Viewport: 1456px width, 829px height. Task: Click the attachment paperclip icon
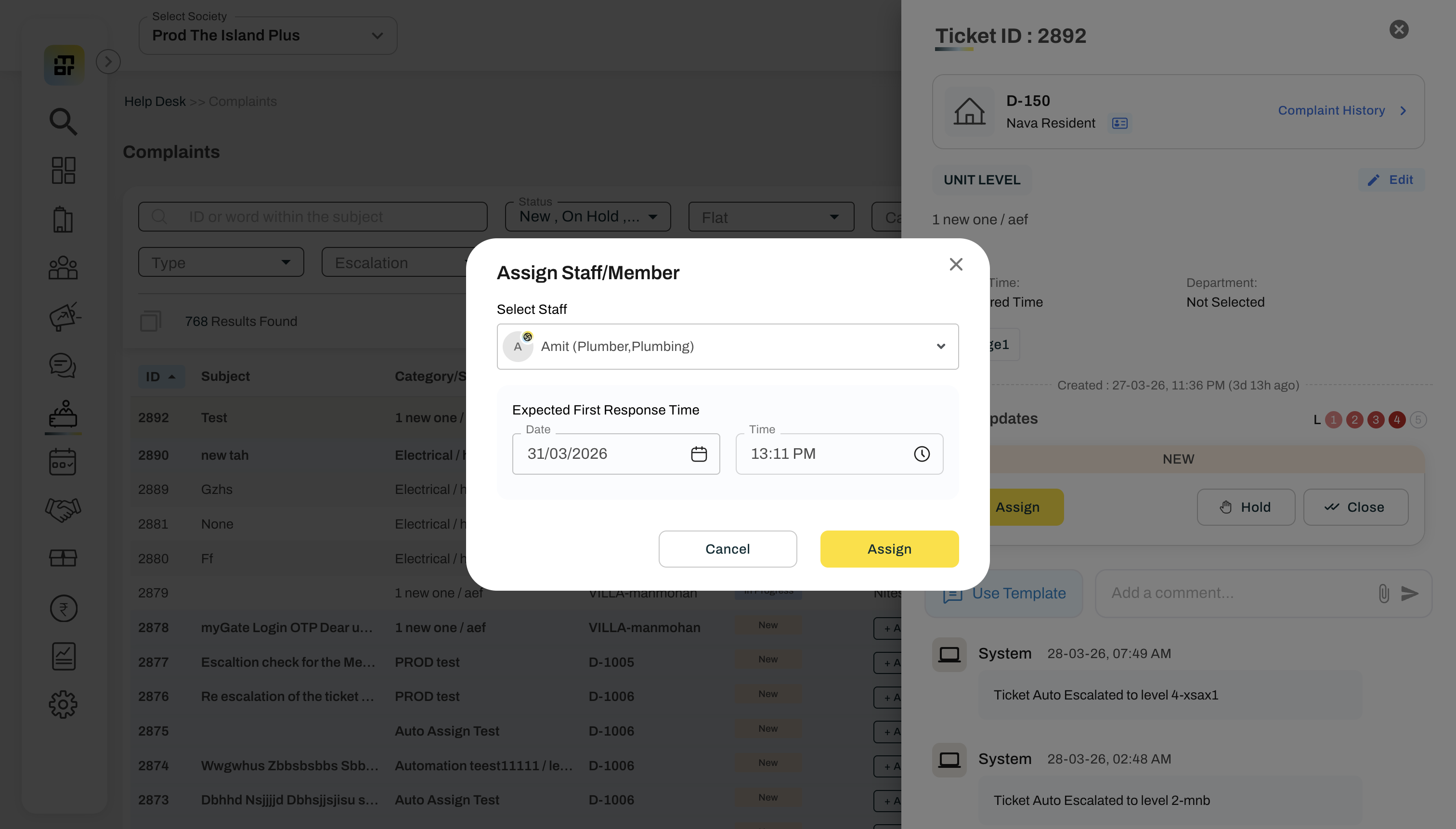click(1384, 594)
